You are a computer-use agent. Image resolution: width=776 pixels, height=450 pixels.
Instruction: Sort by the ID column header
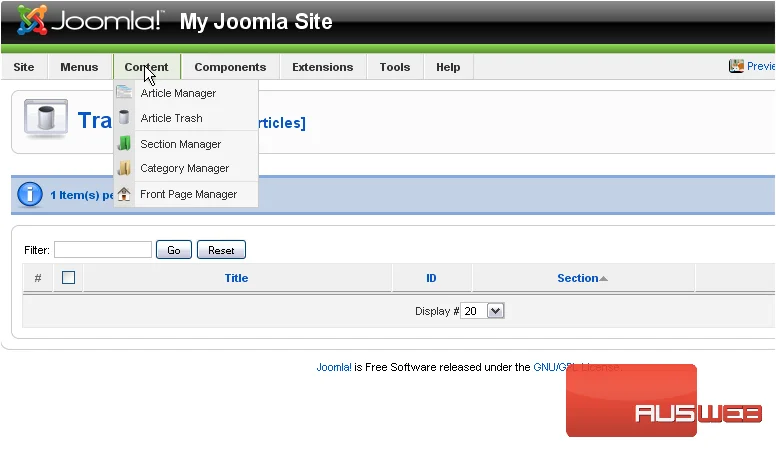pos(432,278)
